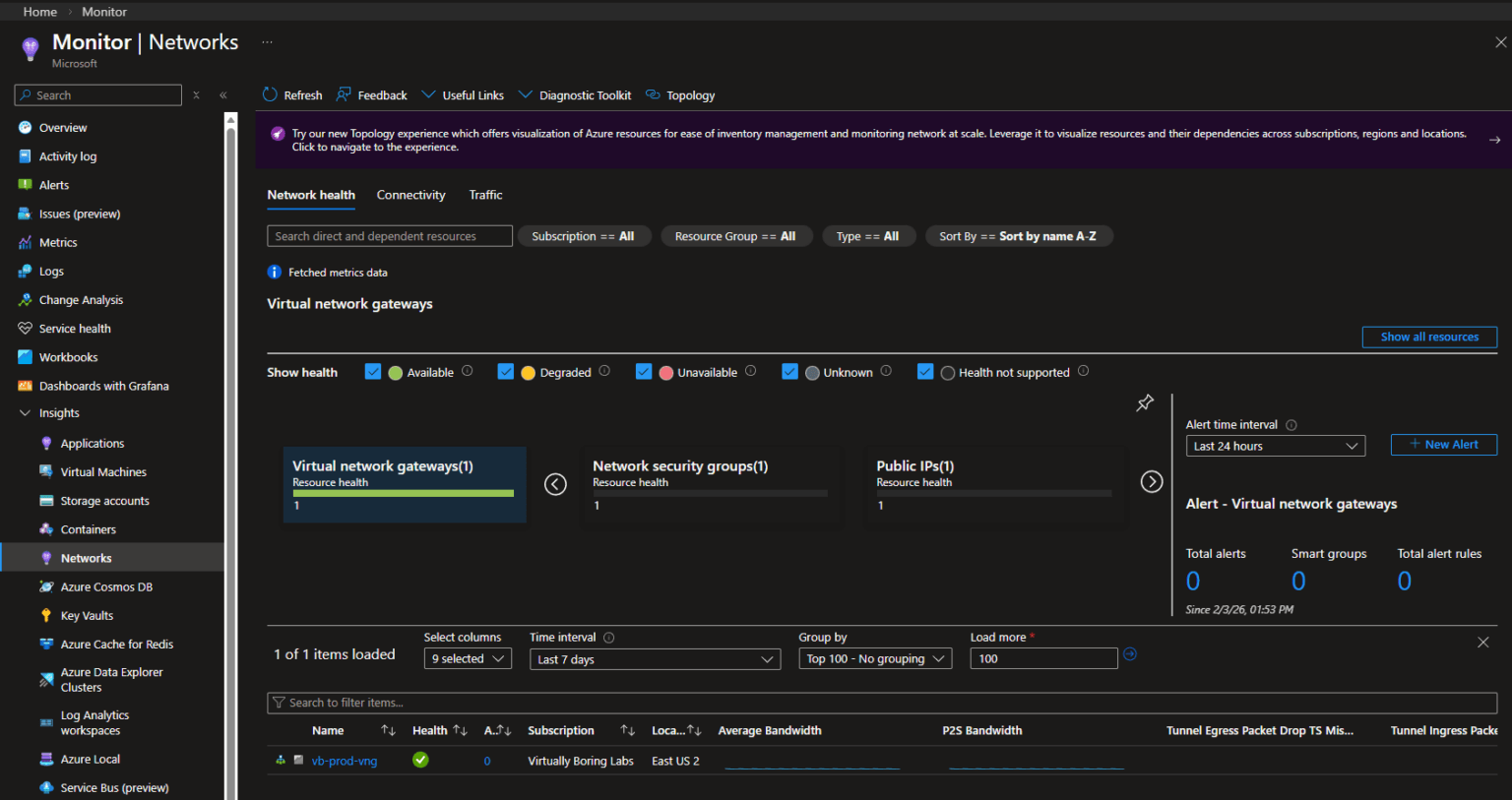1512x800 pixels.
Task: Toggle the Available health checkbox
Action: coord(372,372)
